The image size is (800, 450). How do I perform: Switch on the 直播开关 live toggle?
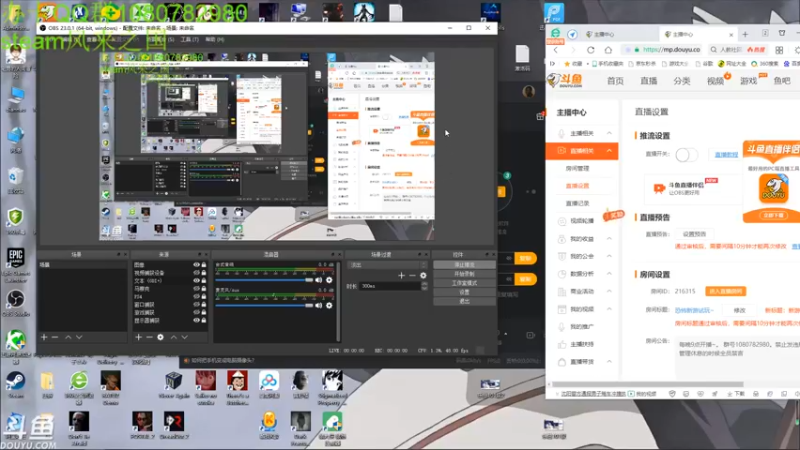coord(686,155)
